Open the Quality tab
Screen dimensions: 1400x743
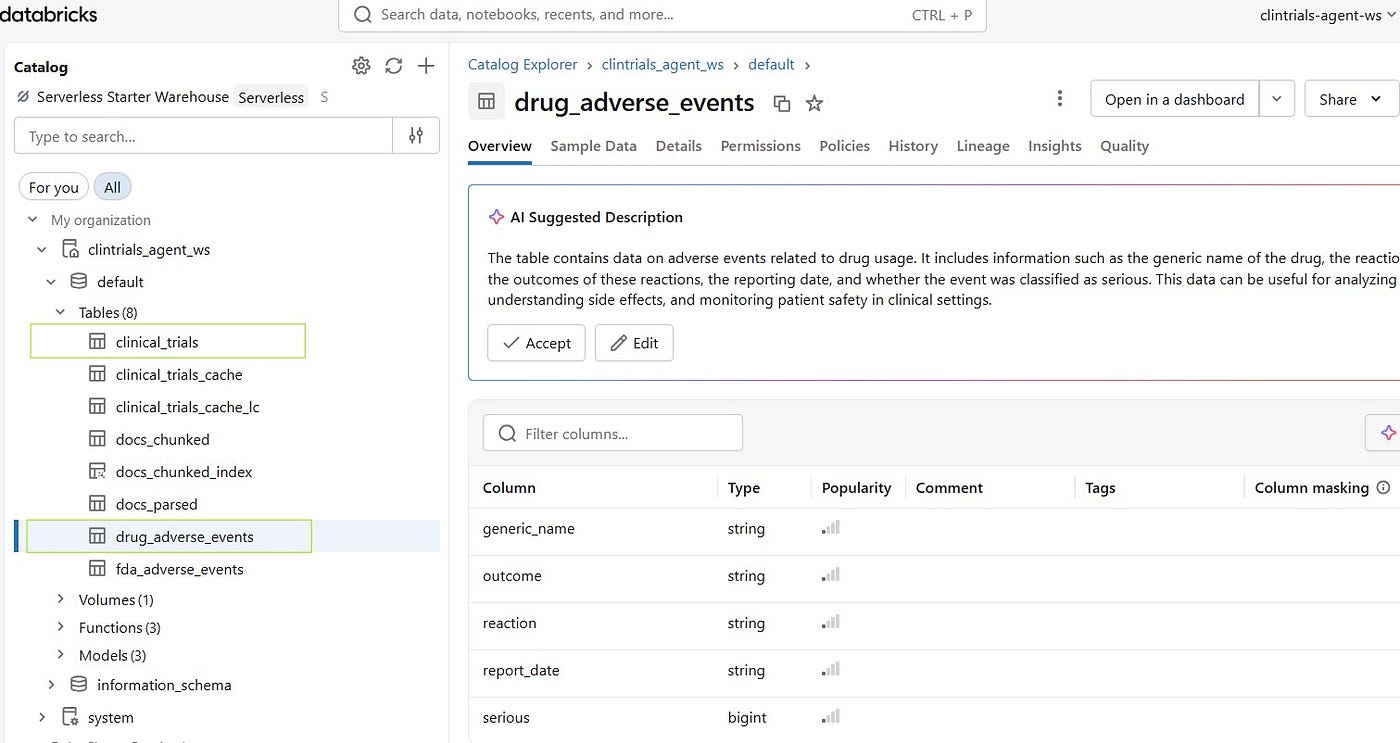click(1124, 146)
